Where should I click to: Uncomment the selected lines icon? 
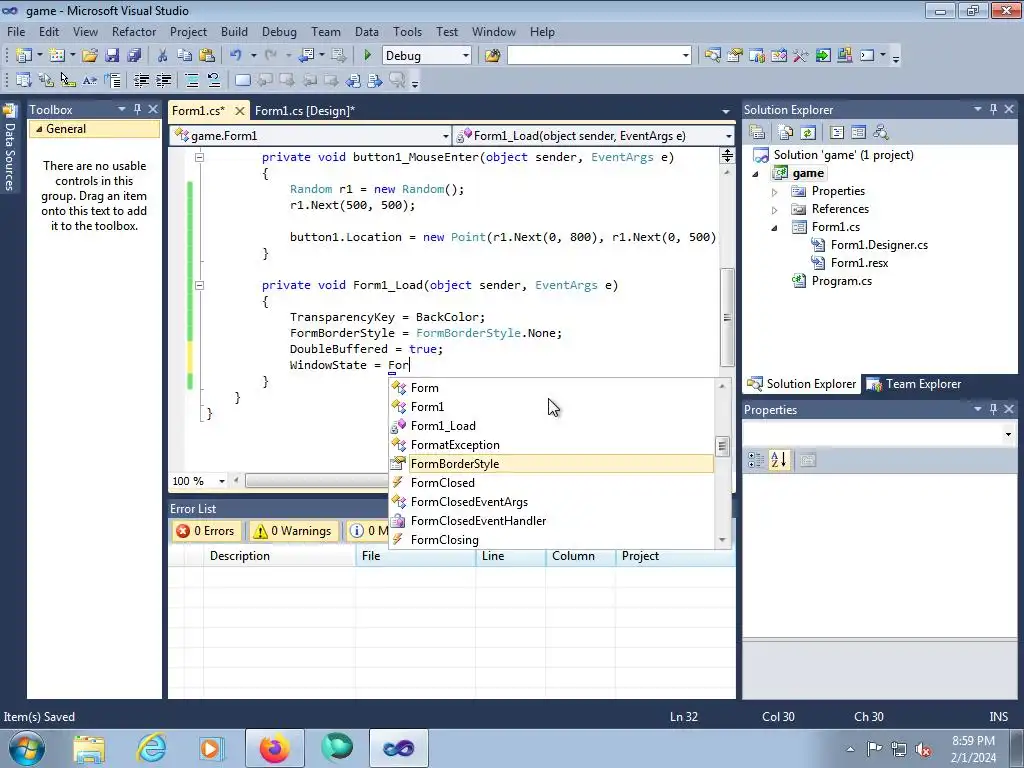click(214, 80)
